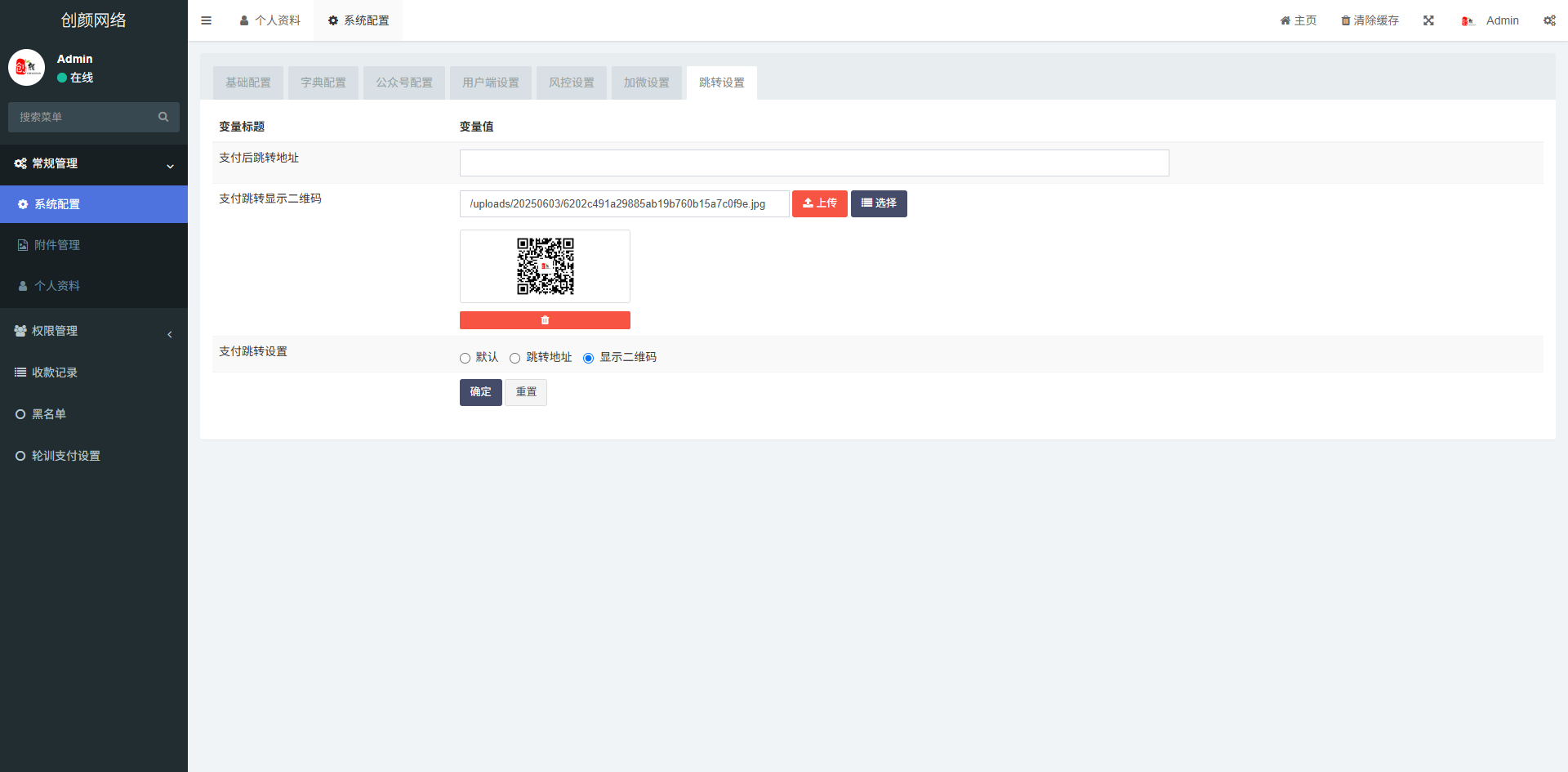1568x772 pixels.
Task: Click the fullscreen expand icon
Action: click(1428, 20)
